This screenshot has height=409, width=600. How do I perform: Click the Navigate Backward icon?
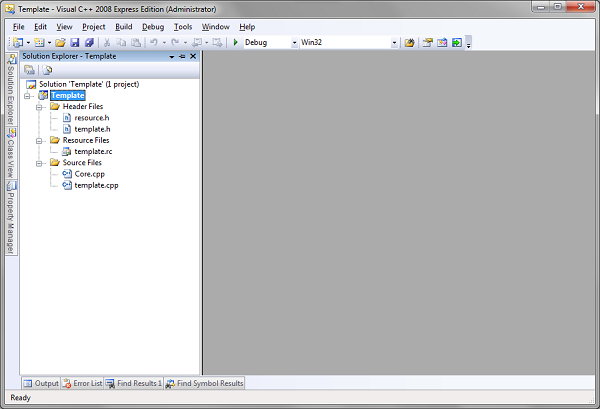click(x=197, y=42)
